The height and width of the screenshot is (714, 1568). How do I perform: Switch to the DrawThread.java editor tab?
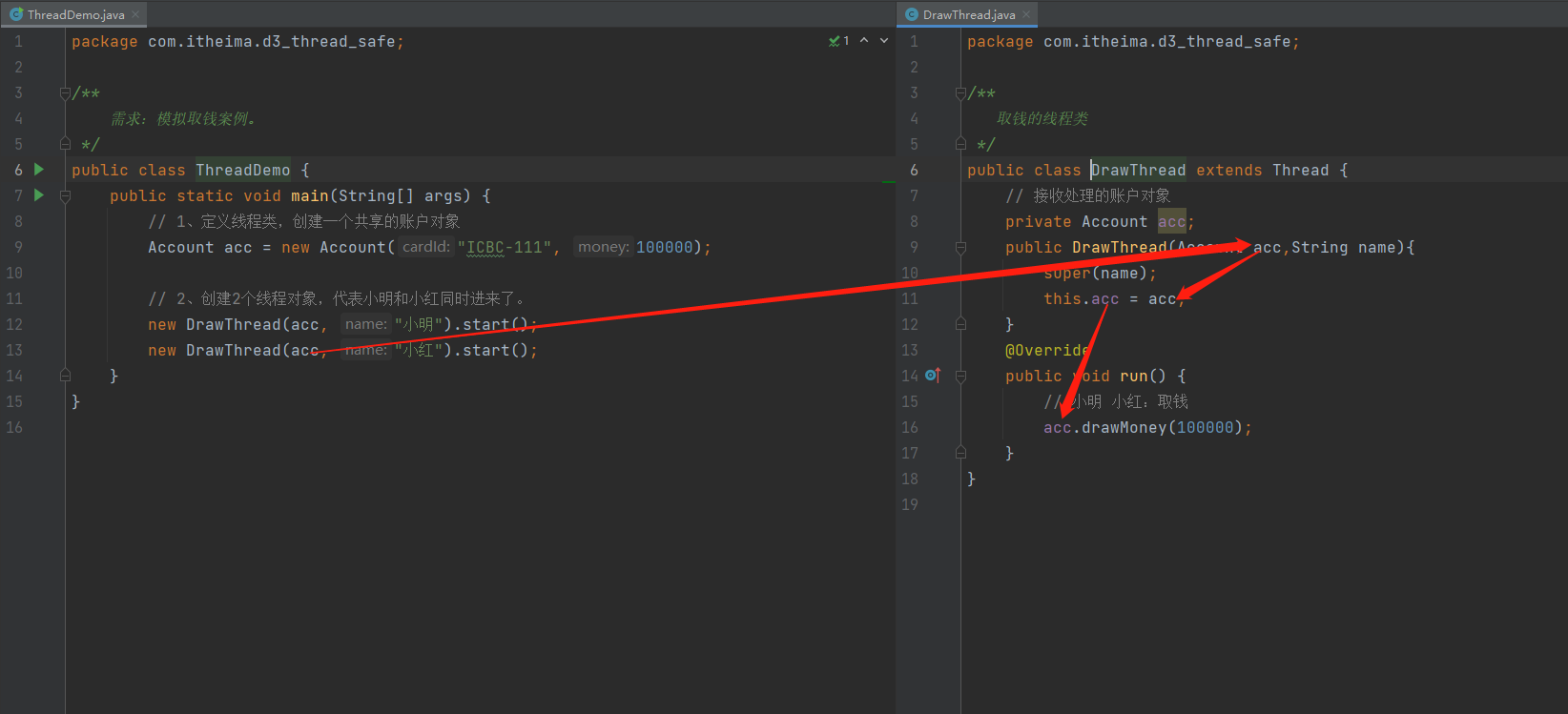click(968, 14)
